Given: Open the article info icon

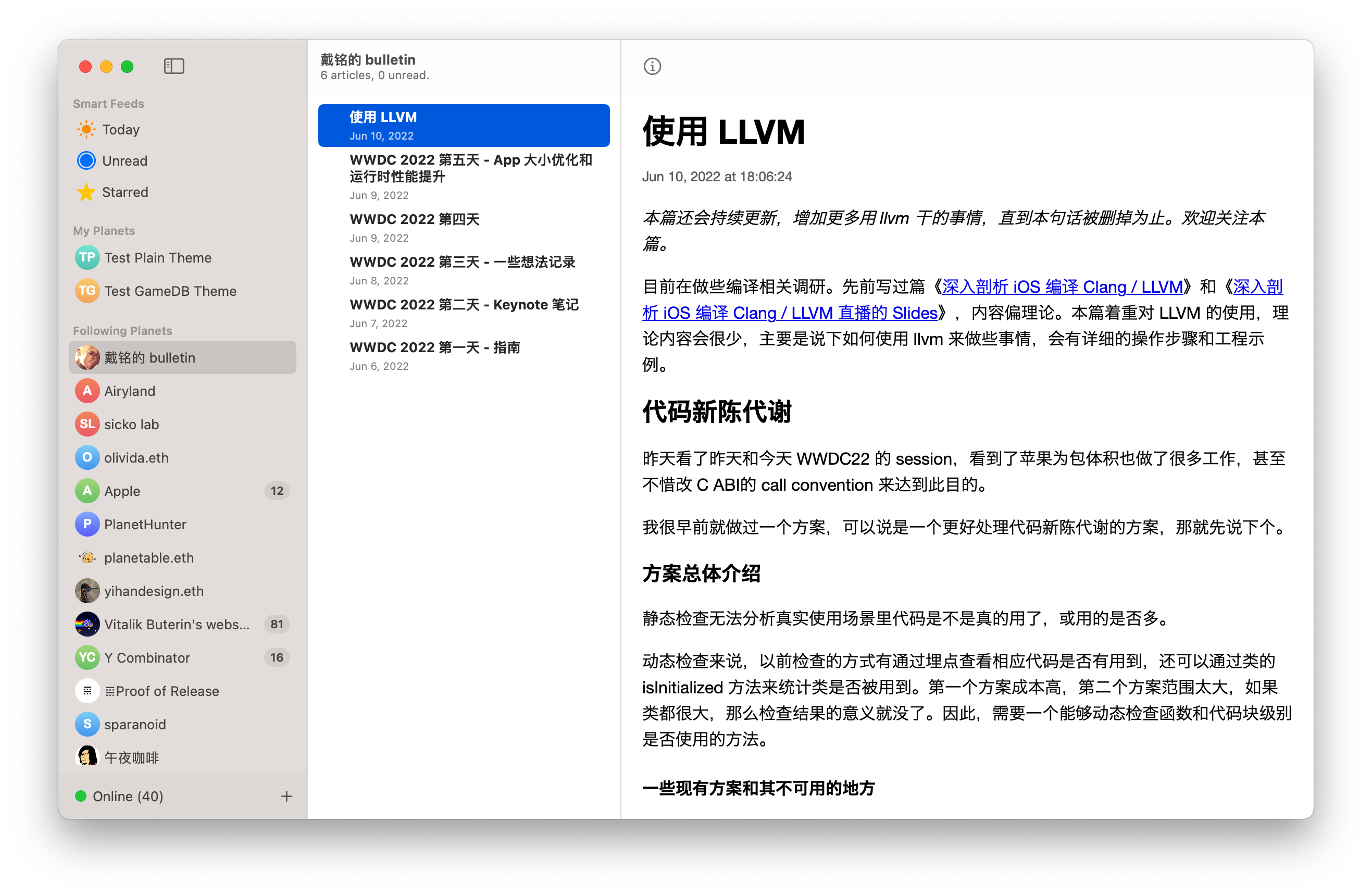Looking at the screenshot, I should [652, 66].
